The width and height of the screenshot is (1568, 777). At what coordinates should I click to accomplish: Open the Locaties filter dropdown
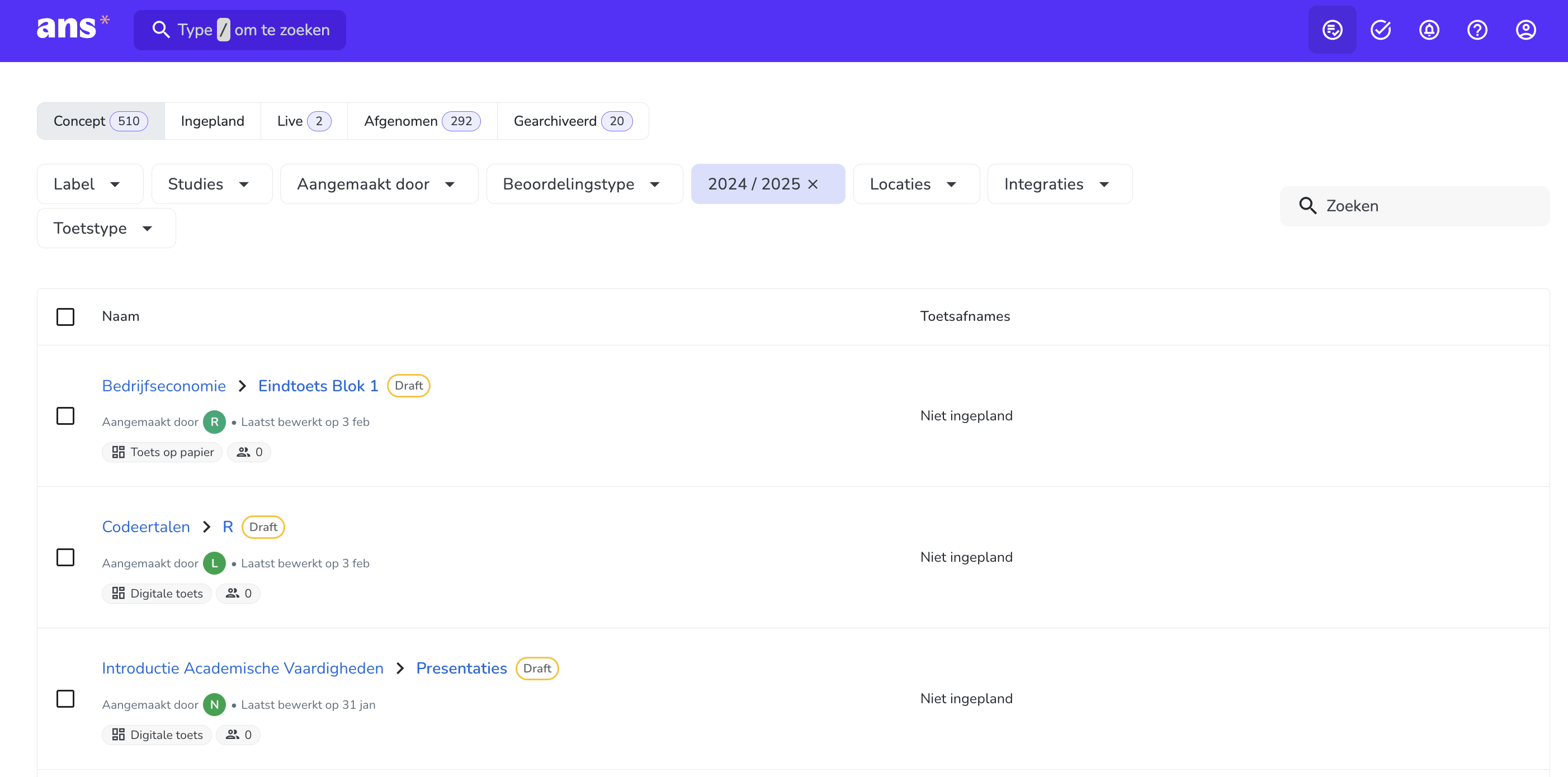tap(915, 184)
